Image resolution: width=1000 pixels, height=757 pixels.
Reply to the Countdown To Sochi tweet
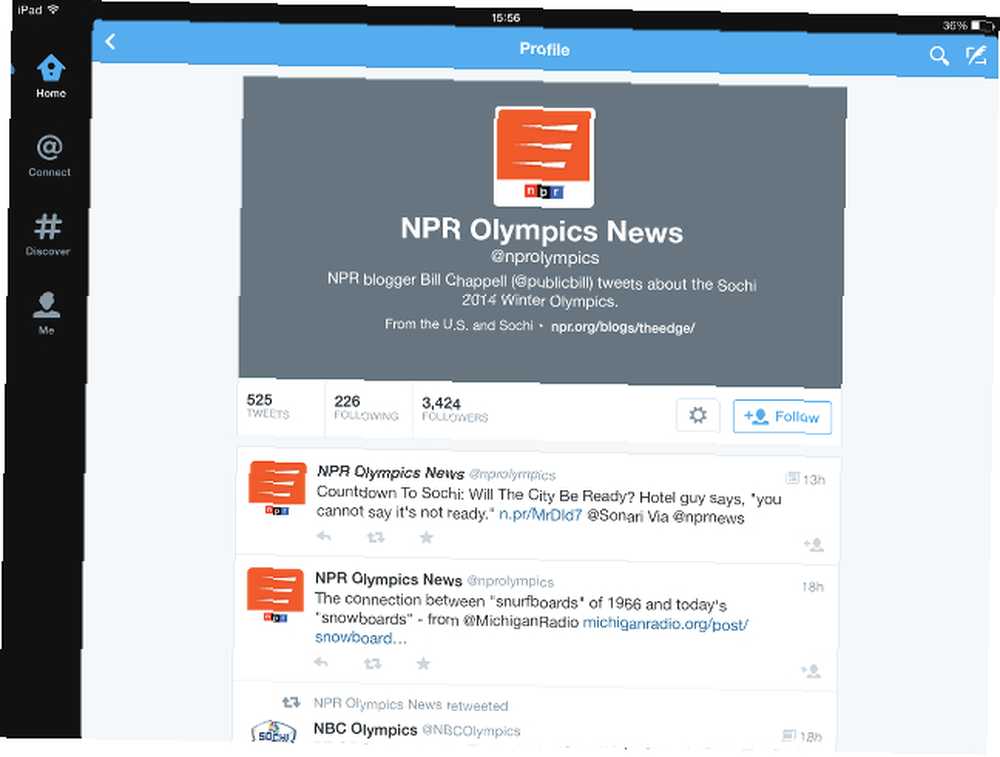point(324,536)
